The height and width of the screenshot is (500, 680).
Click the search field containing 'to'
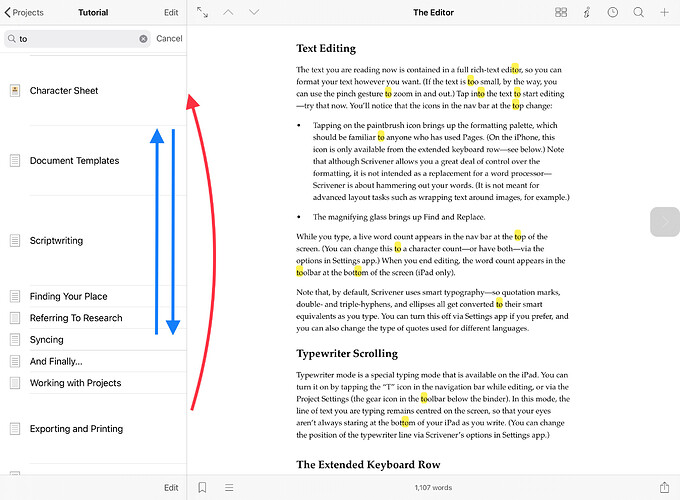pyautogui.click(x=77, y=39)
